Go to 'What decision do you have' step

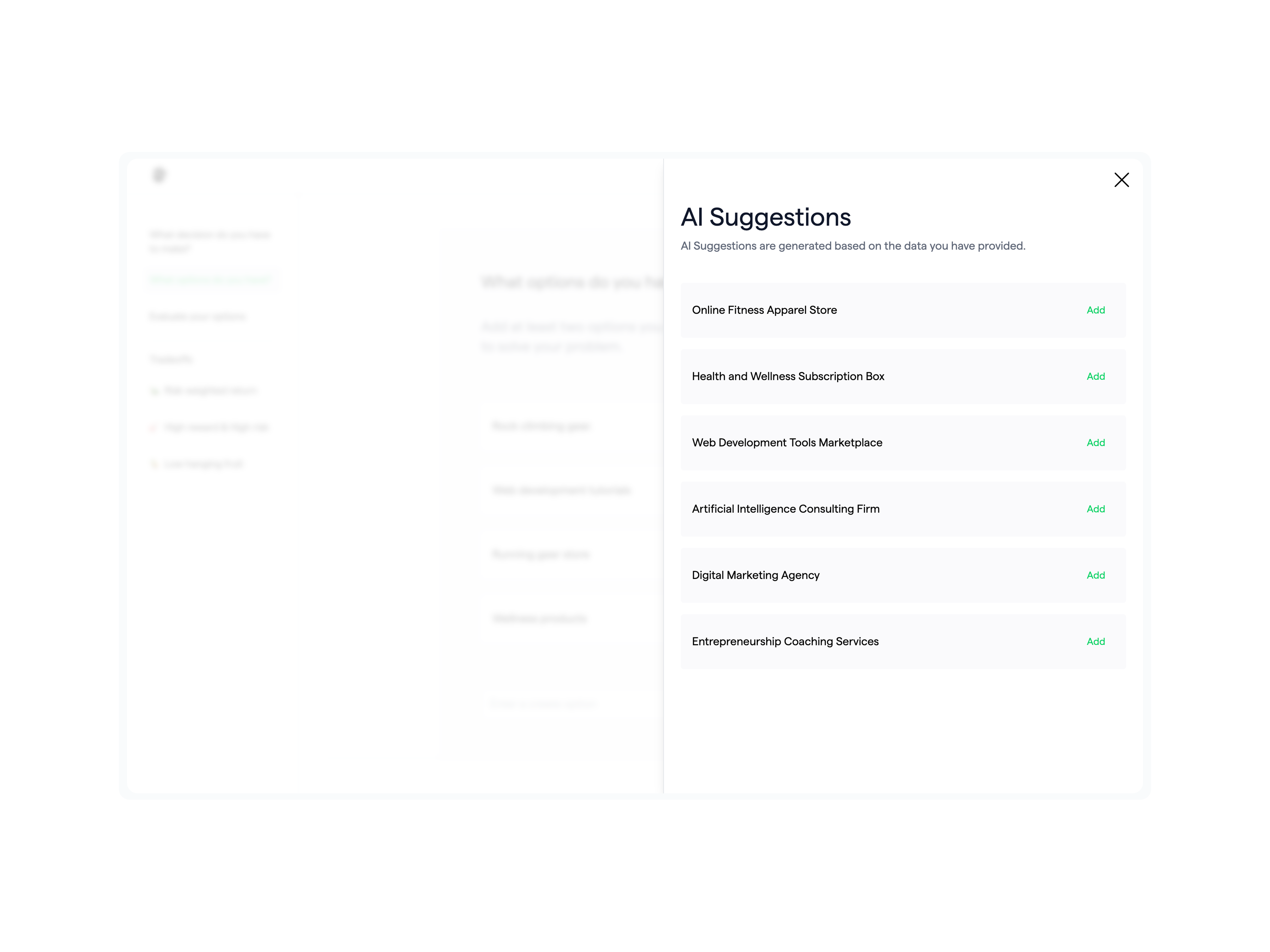click(x=209, y=242)
